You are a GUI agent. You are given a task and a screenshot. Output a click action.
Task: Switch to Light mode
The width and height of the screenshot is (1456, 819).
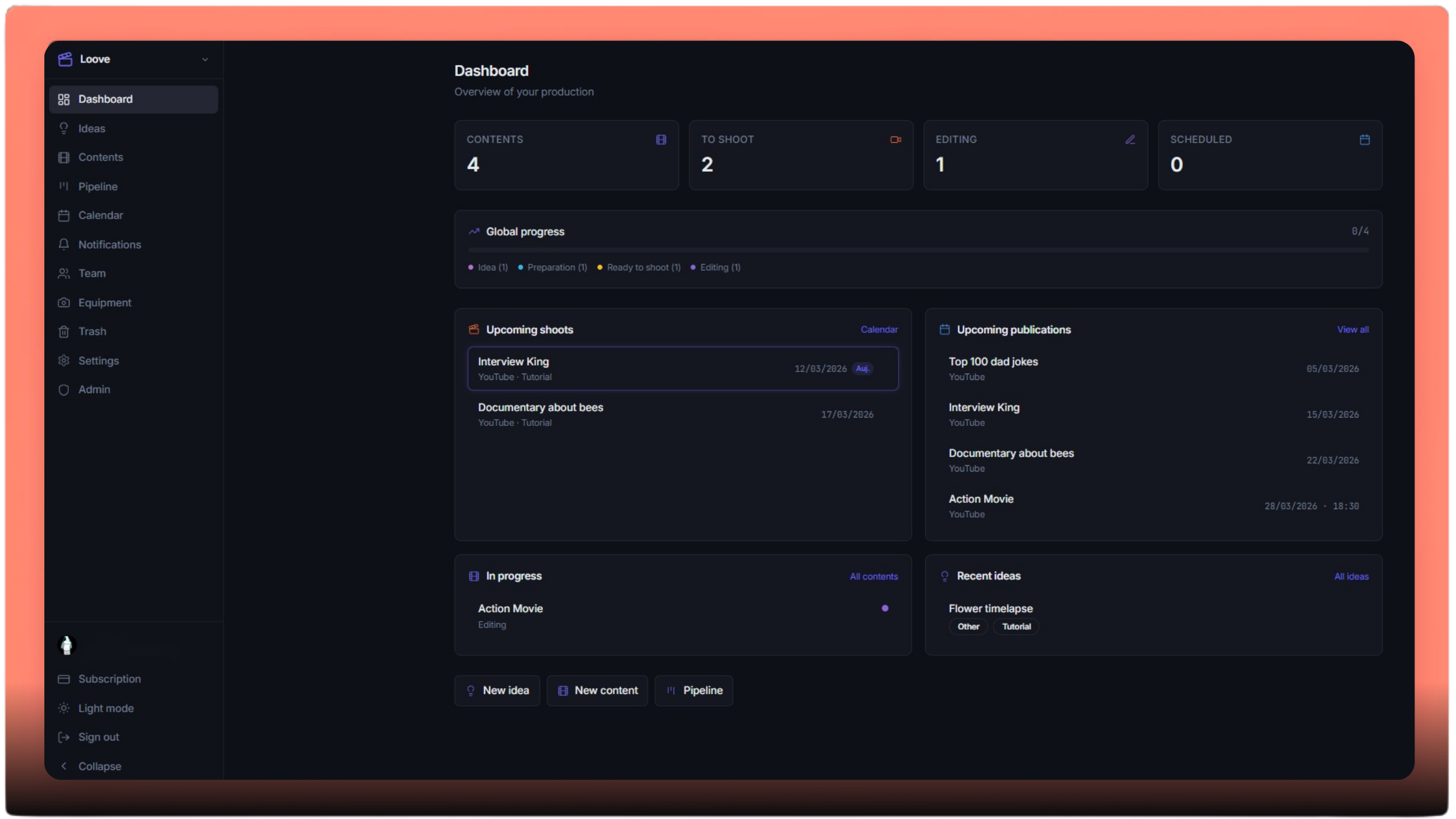click(x=106, y=708)
